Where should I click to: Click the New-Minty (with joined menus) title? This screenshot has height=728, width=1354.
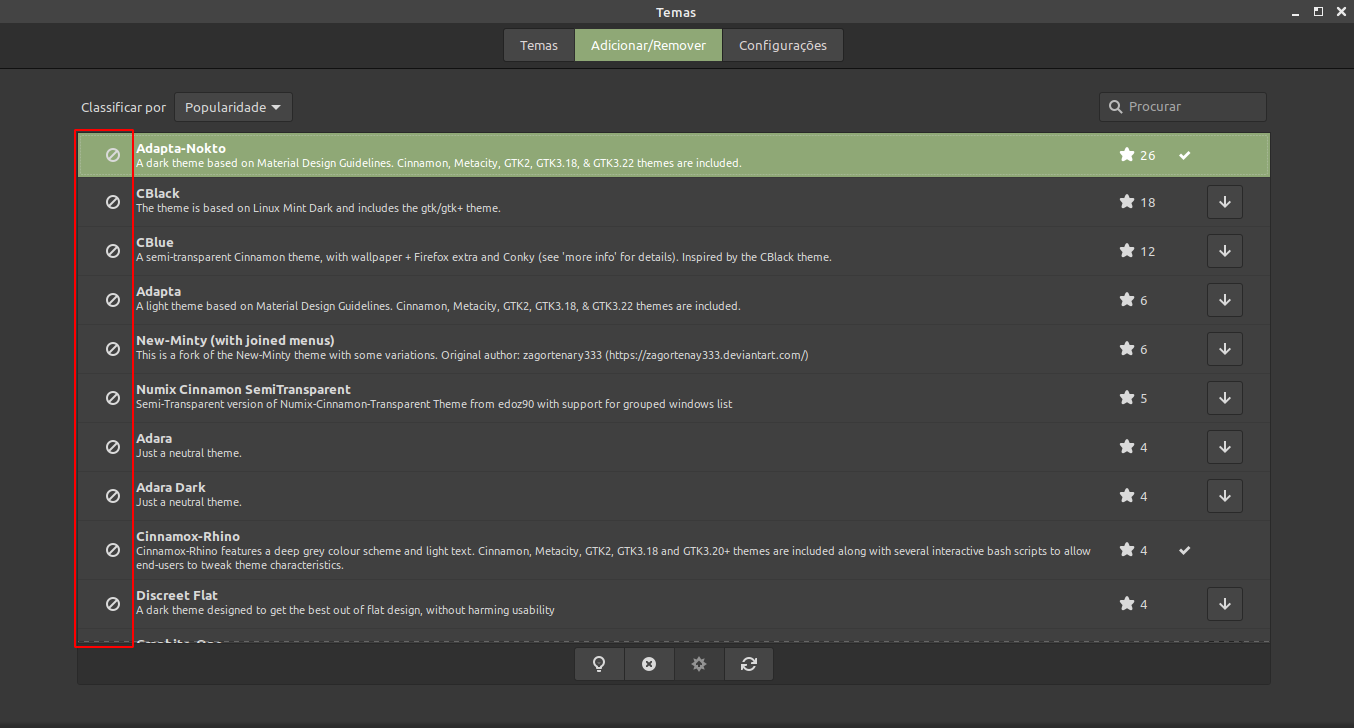click(235, 340)
